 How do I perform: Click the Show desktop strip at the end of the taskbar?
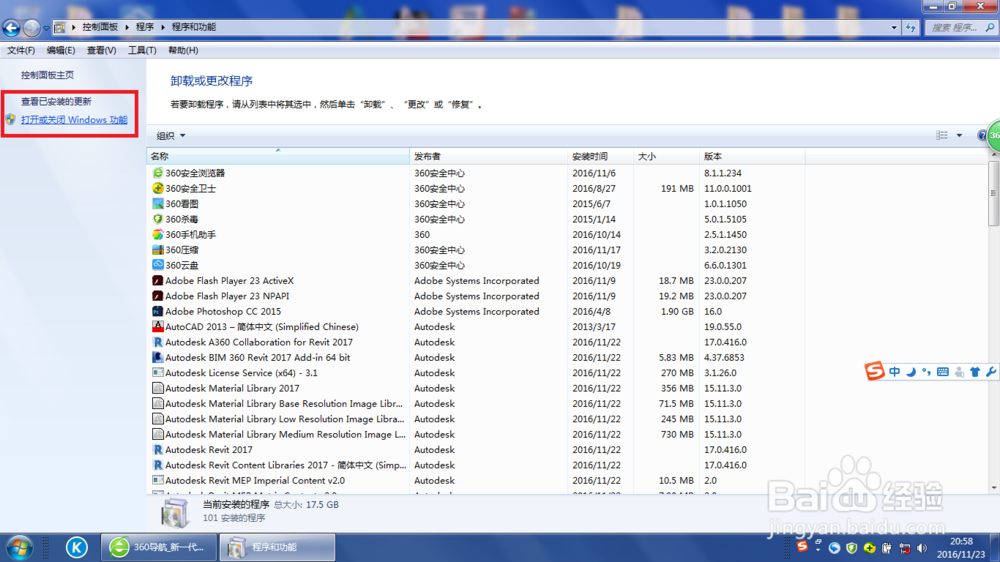(x=995, y=547)
